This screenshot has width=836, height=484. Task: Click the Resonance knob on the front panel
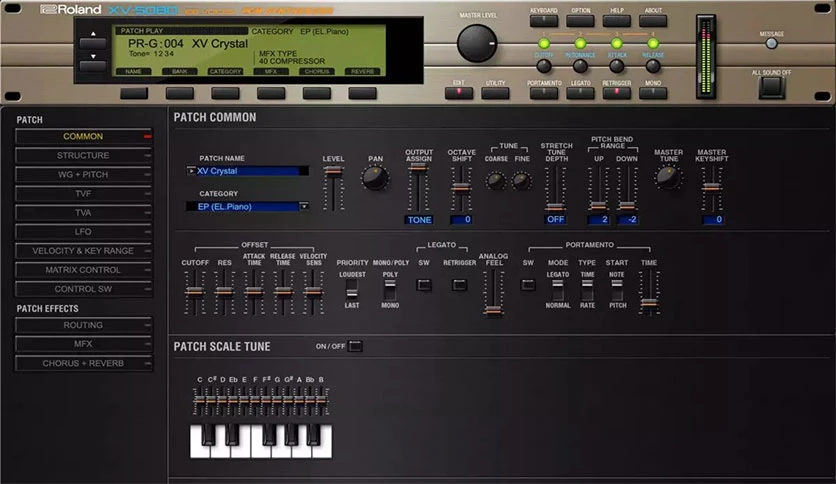click(x=580, y=66)
